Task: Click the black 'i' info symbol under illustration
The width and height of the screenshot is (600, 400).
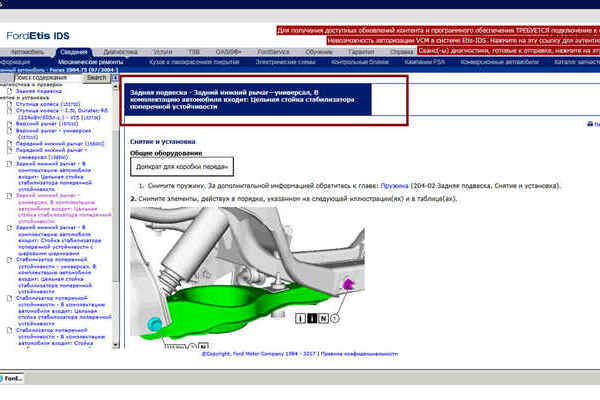Action: 312,318
